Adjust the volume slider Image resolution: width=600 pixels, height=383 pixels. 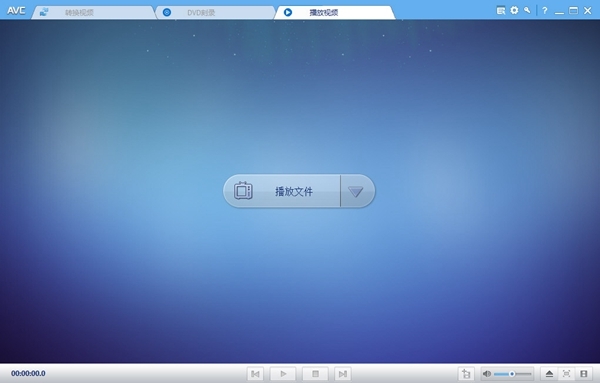tap(512, 374)
